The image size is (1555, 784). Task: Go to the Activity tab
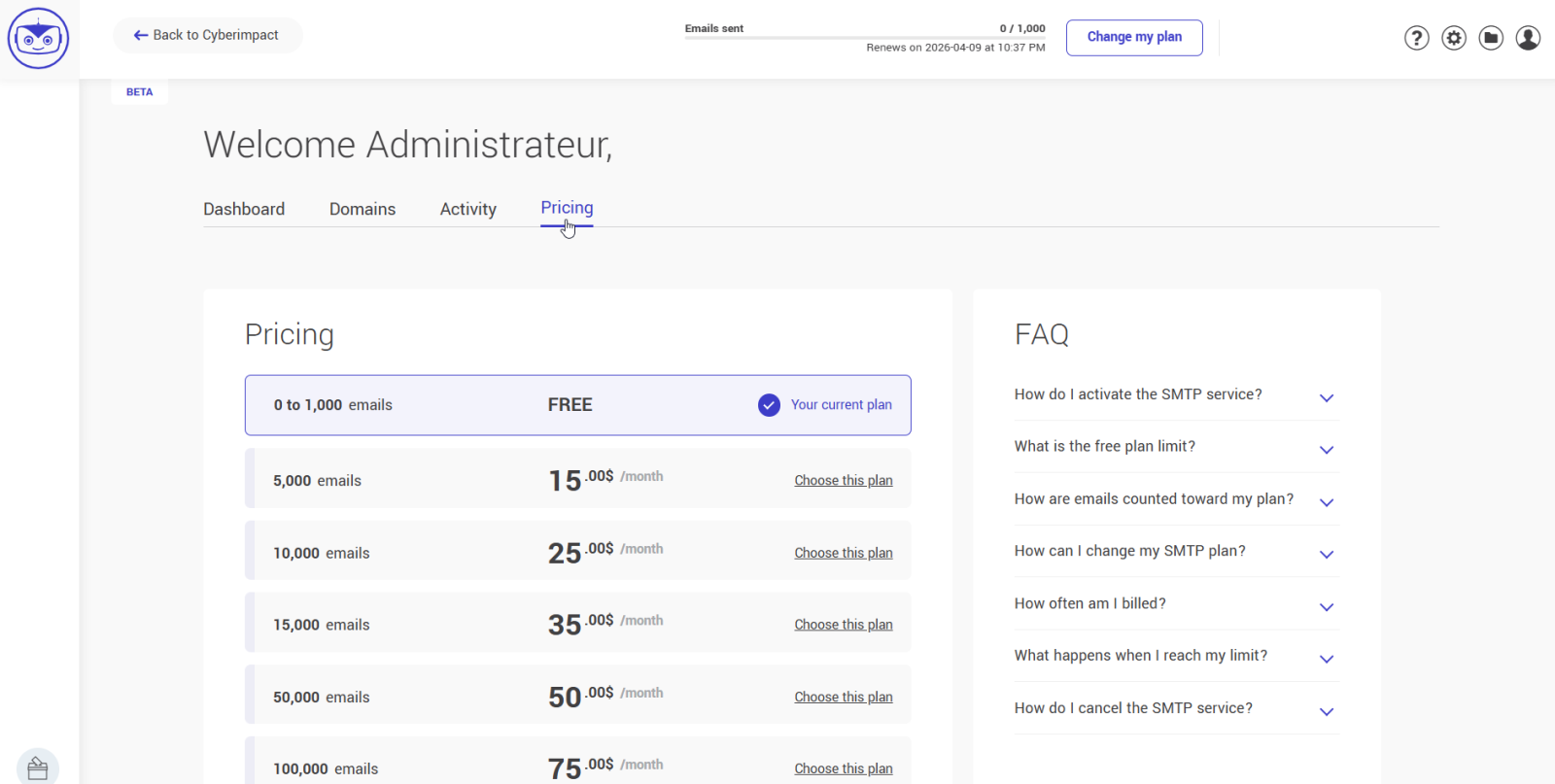pos(467,209)
